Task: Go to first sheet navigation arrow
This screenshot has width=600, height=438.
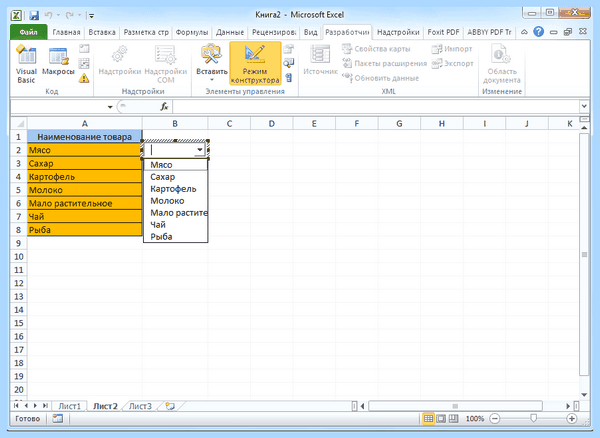Action: [16, 405]
